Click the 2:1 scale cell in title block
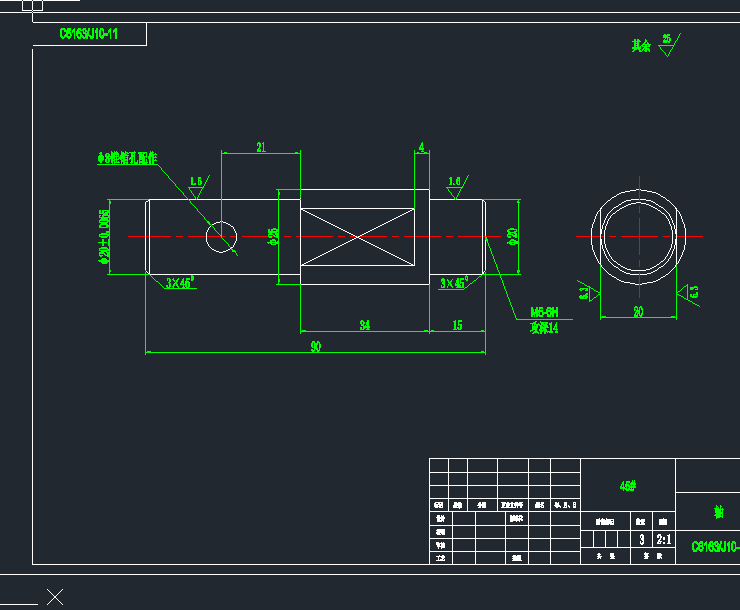 664,539
